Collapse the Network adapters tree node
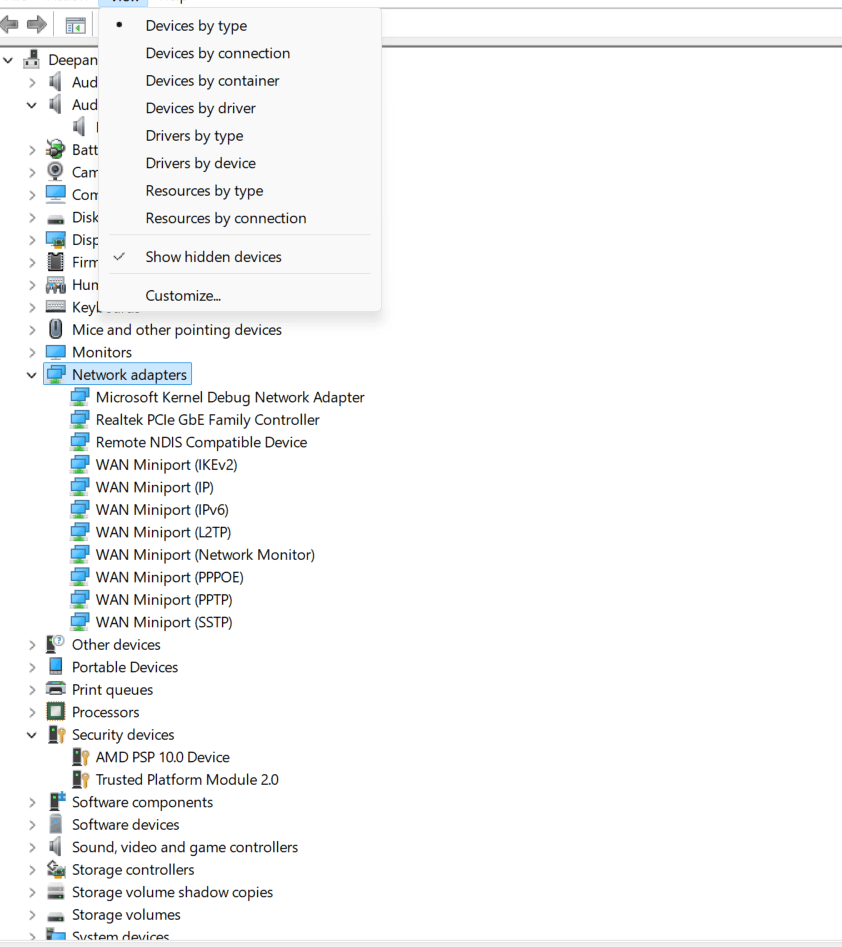 point(32,374)
